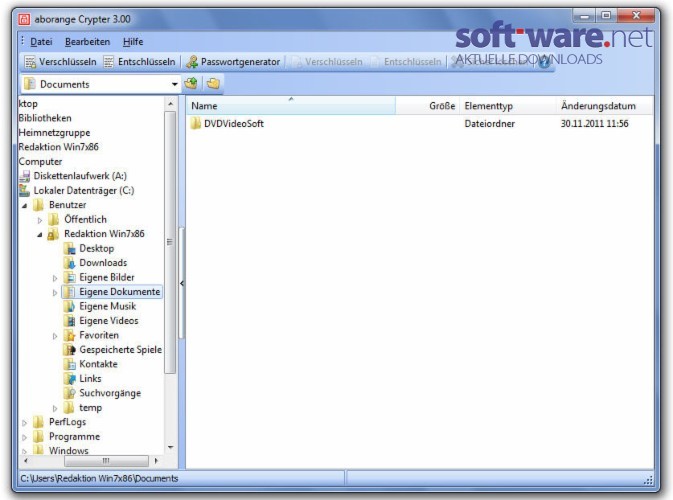This screenshot has height=500, width=673.
Task: Open the Datei menu
Action: [41, 42]
